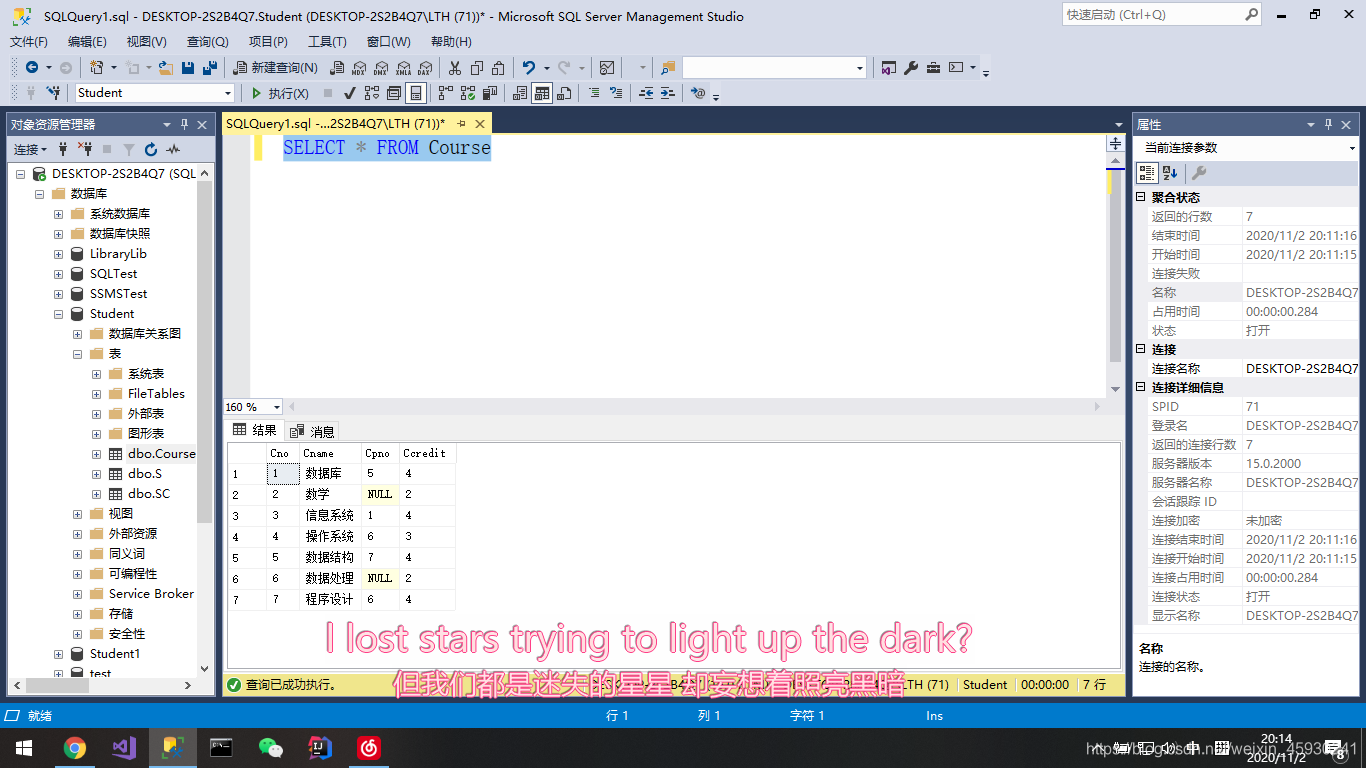Click the alphabetical sort icon in the Properties panel
The width and height of the screenshot is (1366, 768).
pos(1169,173)
